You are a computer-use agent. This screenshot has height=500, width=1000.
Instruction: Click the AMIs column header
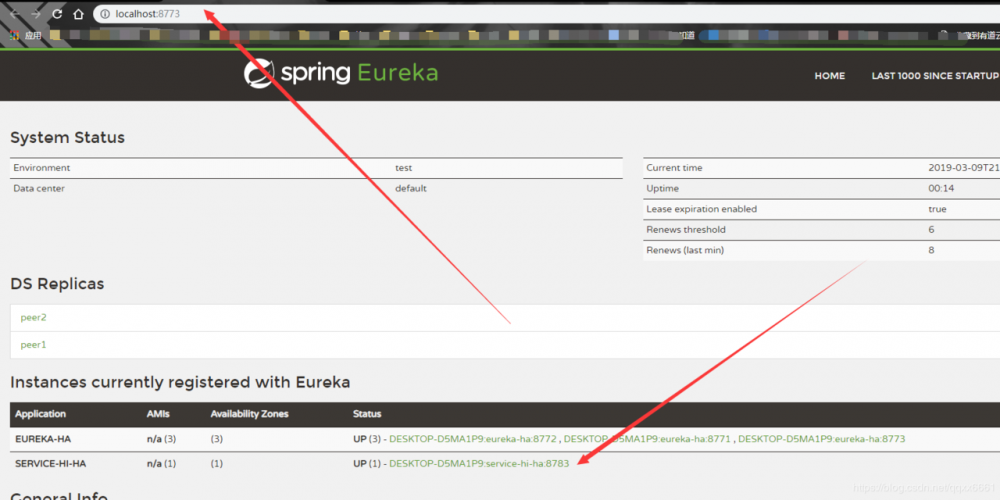pos(158,414)
